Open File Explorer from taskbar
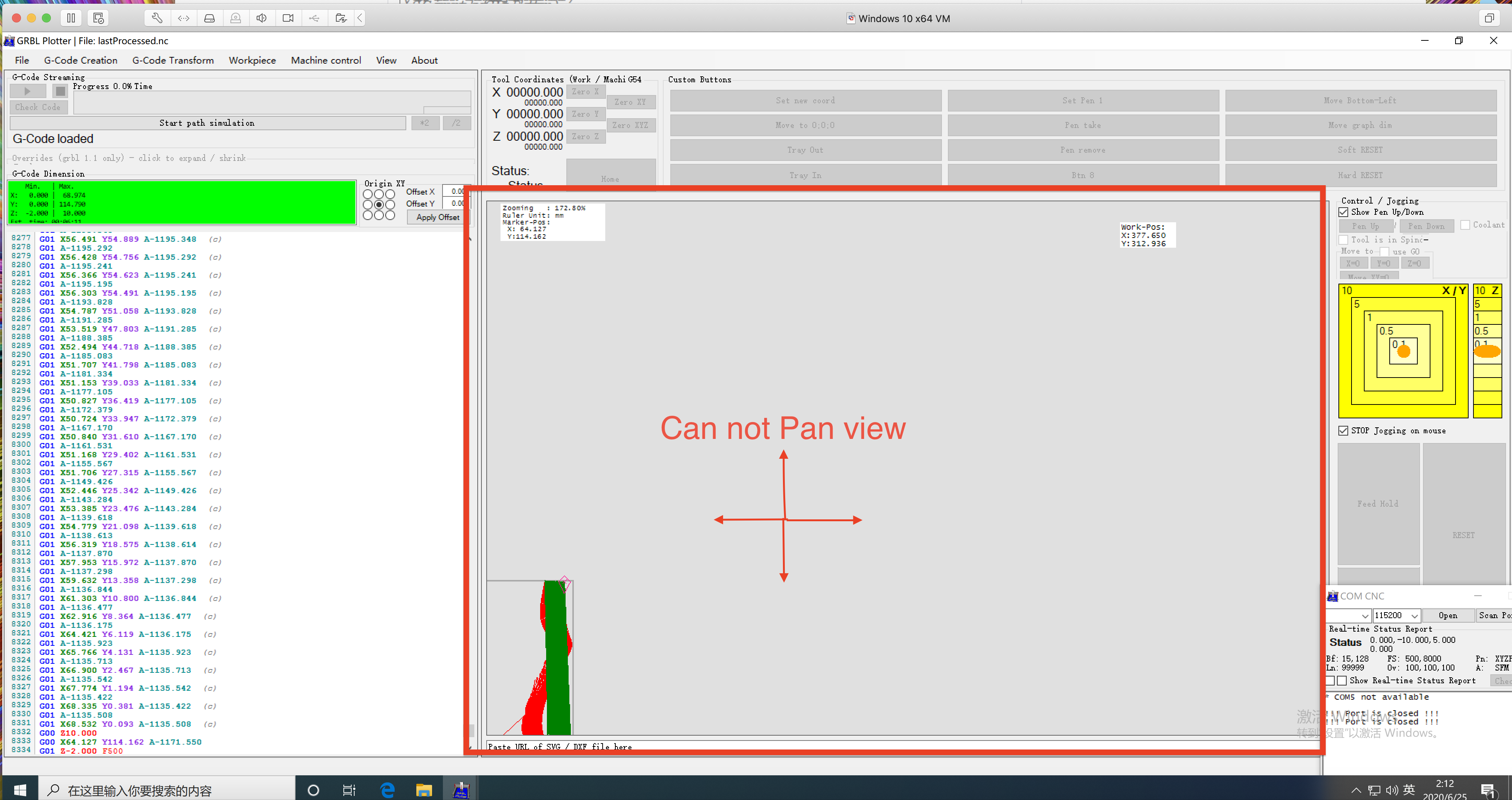The image size is (1512, 800). pyautogui.click(x=424, y=790)
